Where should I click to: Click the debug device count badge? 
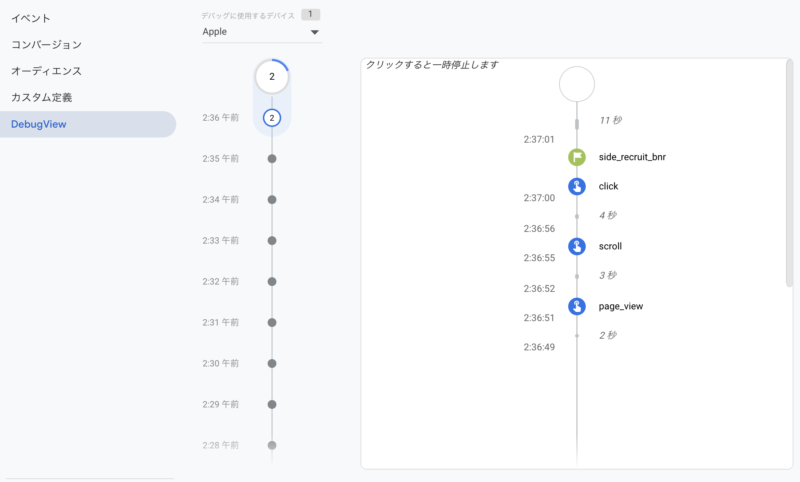point(311,15)
